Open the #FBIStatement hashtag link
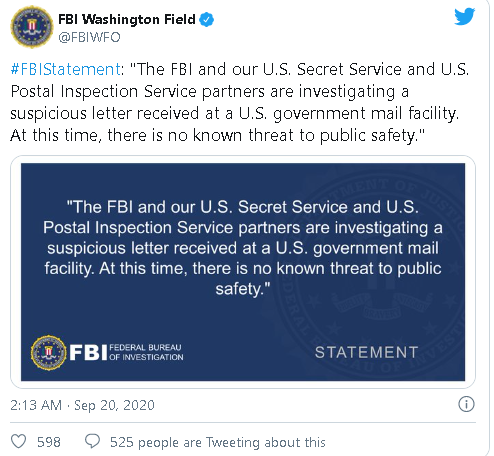494x456 pixels. coord(65,69)
